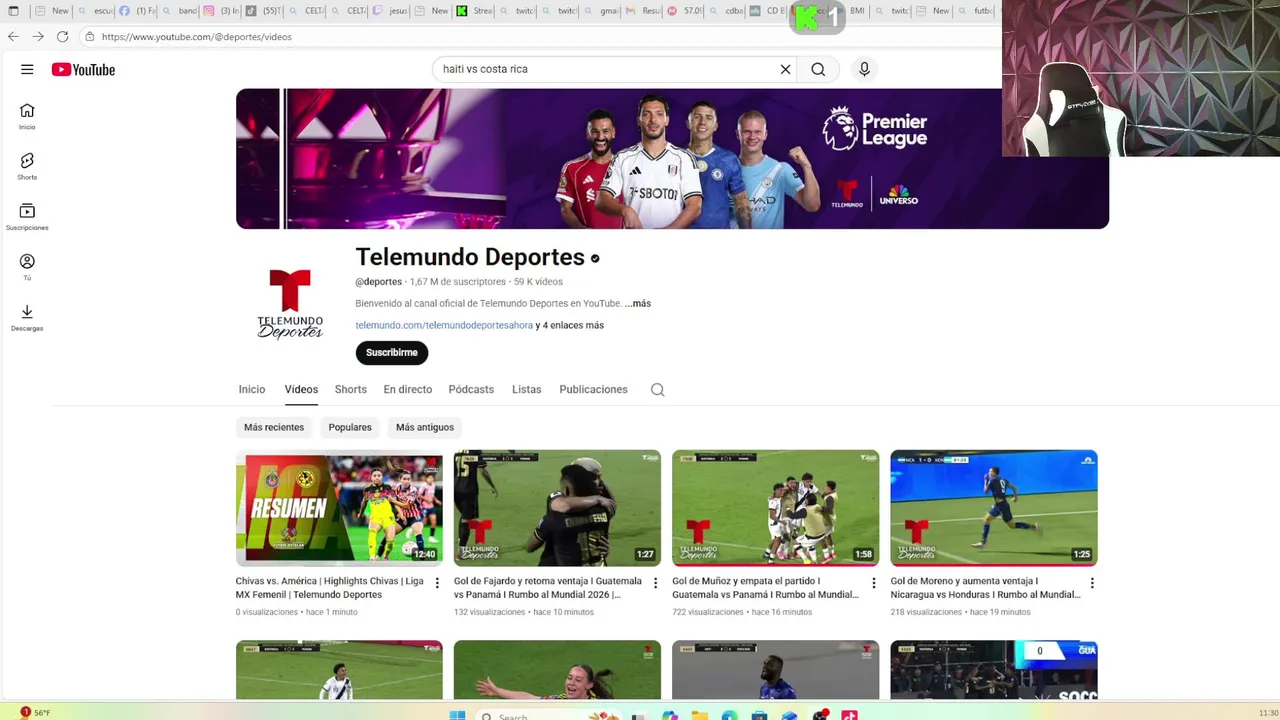Open the Pódcasts tab
Image resolution: width=1280 pixels, height=720 pixels.
[x=471, y=389]
